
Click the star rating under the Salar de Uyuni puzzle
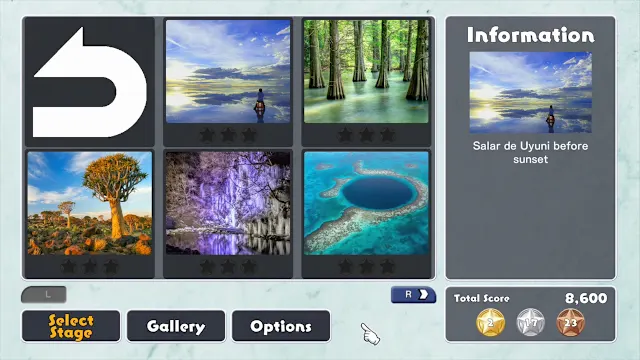coord(228,135)
